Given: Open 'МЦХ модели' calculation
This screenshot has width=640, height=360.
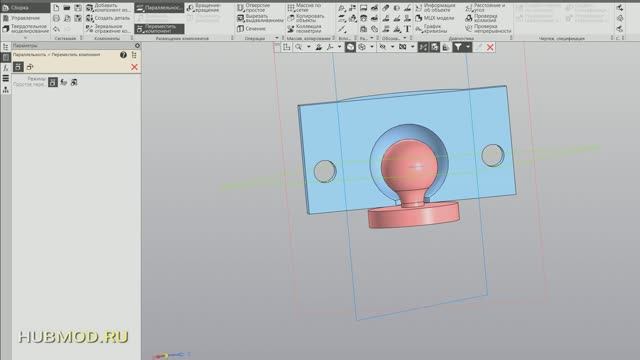Looking at the screenshot, I should click(x=435, y=18).
